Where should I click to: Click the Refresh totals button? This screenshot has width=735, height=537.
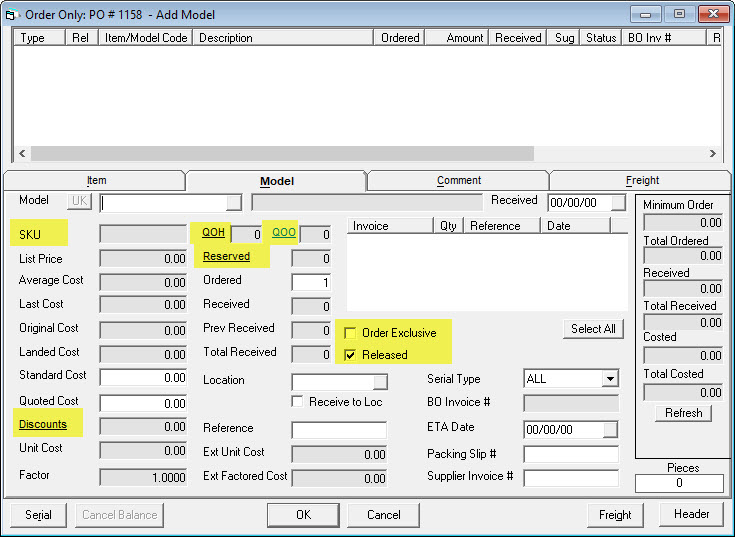click(x=683, y=413)
